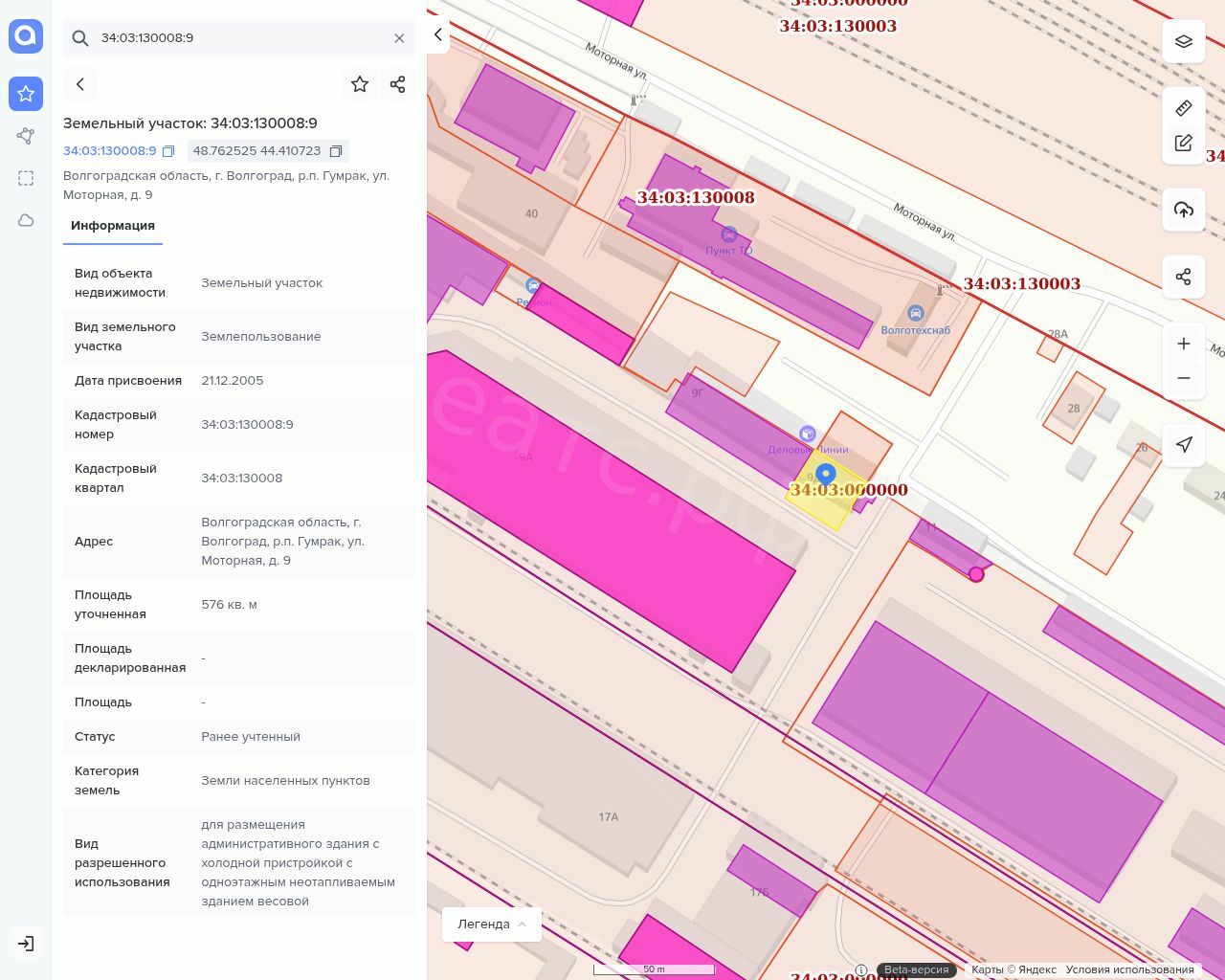
Task: Open the Условия использования link
Action: pos(1129,969)
